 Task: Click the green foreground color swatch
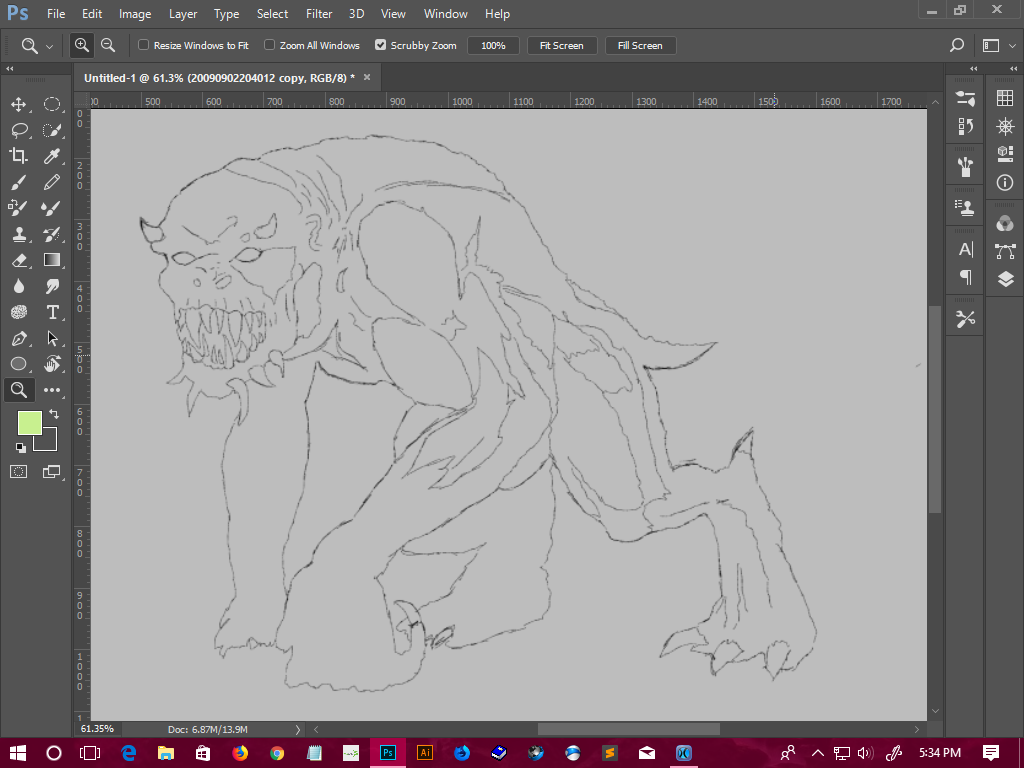point(28,422)
